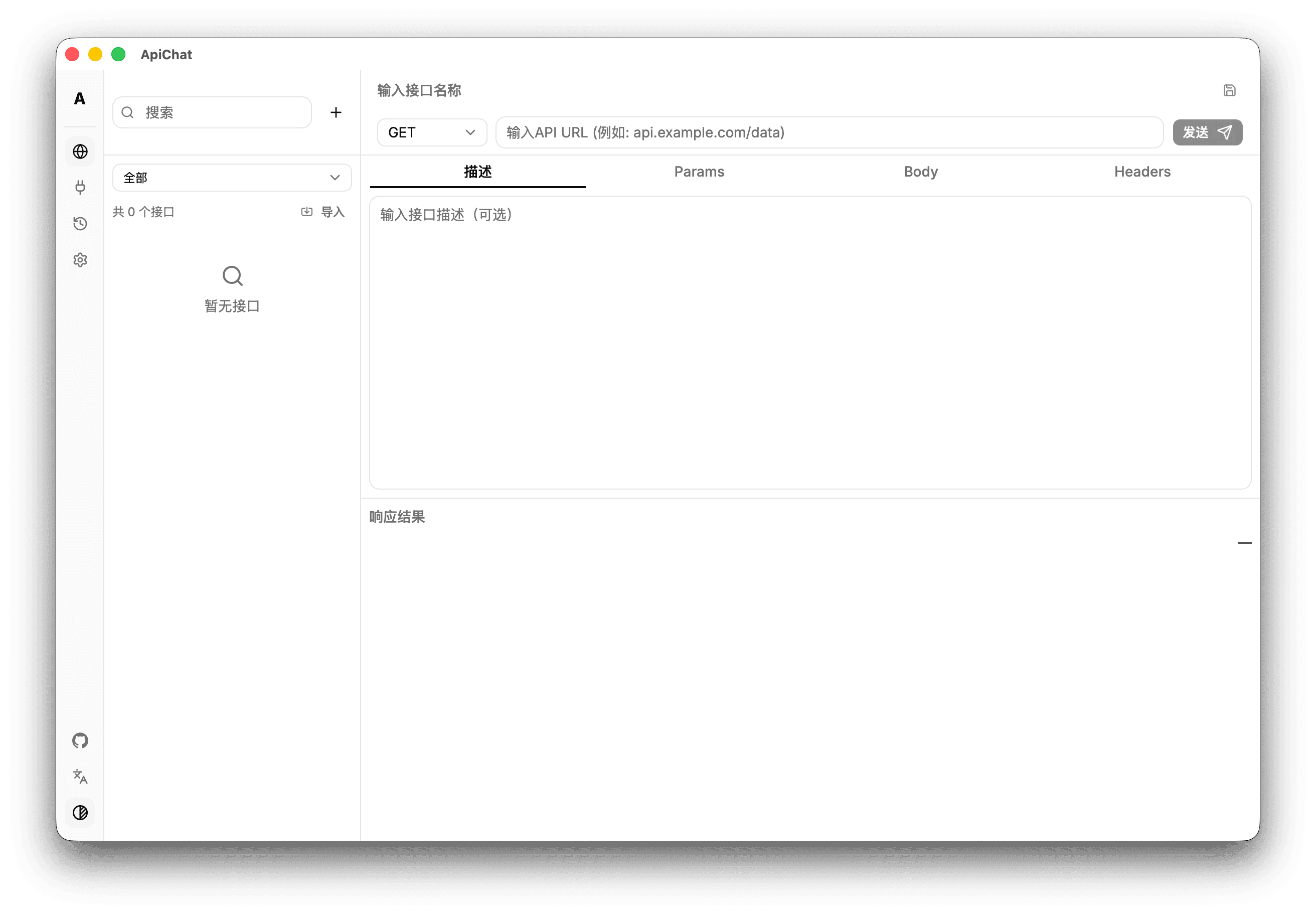Open the globe API section in sidebar
Image resolution: width=1316 pixels, height=915 pixels.
pyautogui.click(x=80, y=151)
